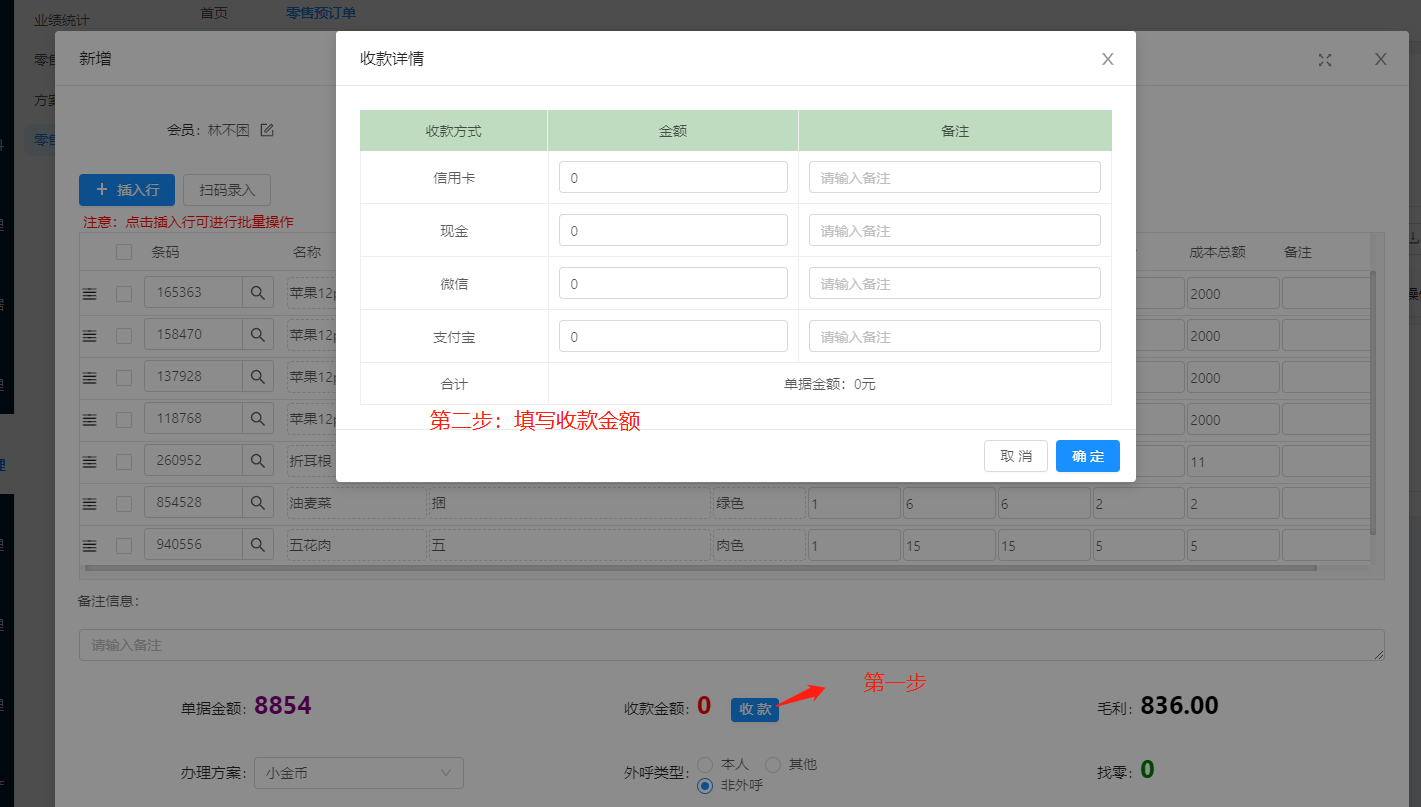Click the 备注信息 textarea
This screenshot has width=1421, height=807.
pyautogui.click(x=732, y=645)
